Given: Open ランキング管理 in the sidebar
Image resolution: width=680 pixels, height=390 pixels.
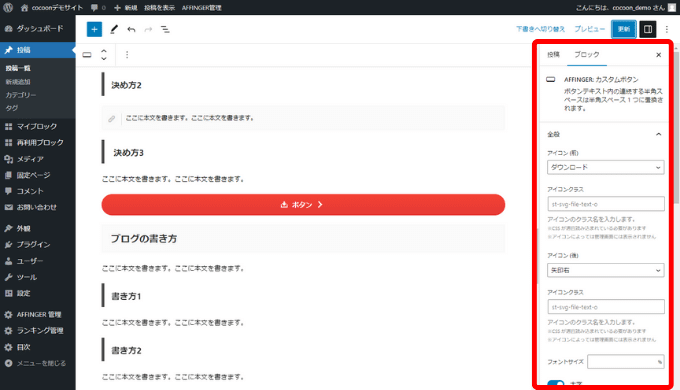Looking at the screenshot, I should [x=38, y=331].
